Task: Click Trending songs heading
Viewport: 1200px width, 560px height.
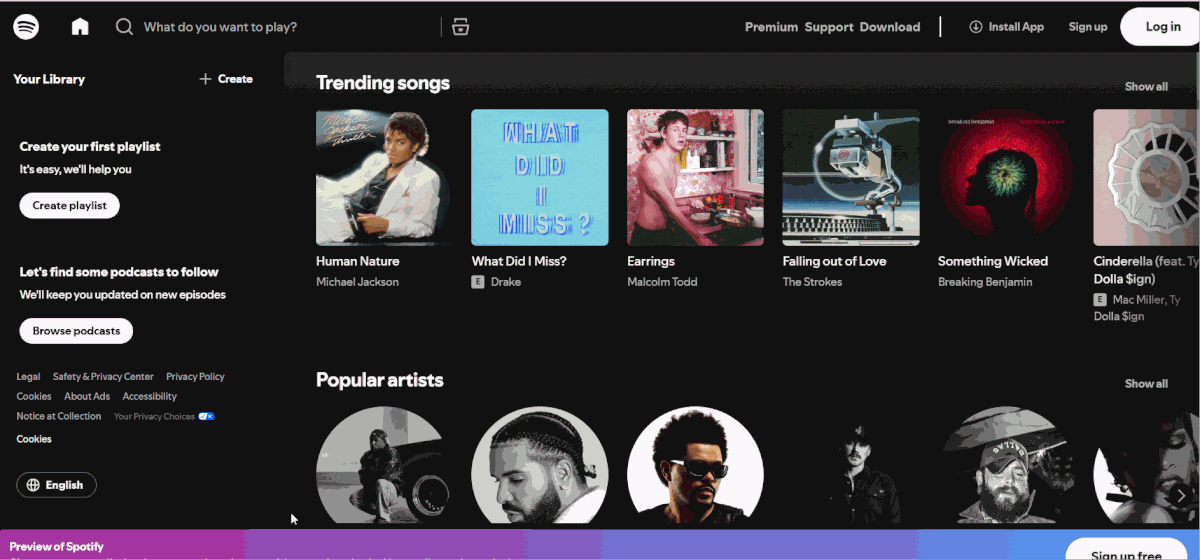Action: click(x=383, y=83)
